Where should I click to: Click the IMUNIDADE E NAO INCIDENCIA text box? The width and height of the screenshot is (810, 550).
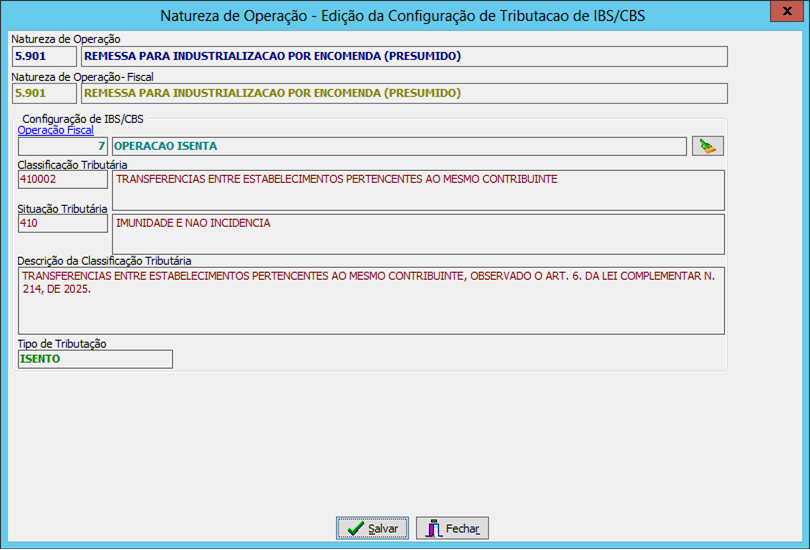[417, 233]
